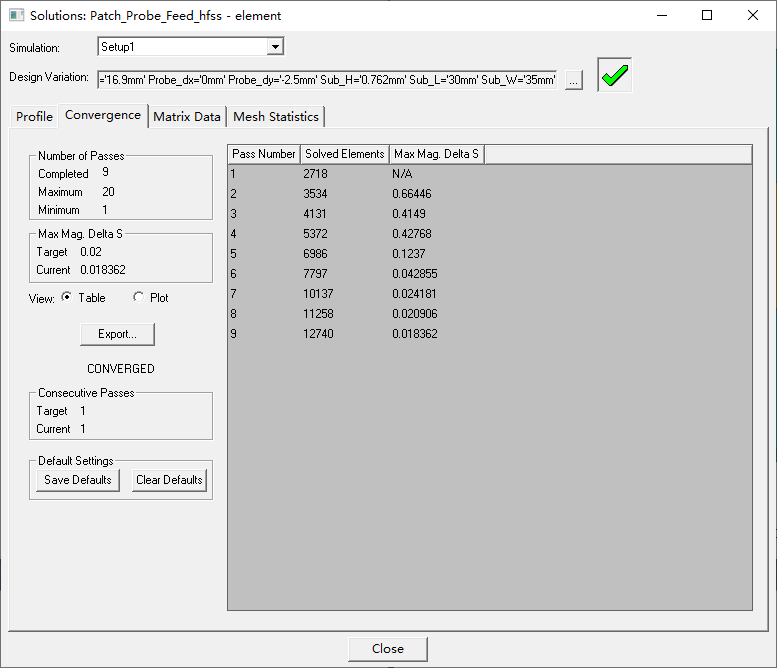Click the delta S value 0.024181
Image resolution: width=777 pixels, height=668 pixels.
(x=414, y=294)
